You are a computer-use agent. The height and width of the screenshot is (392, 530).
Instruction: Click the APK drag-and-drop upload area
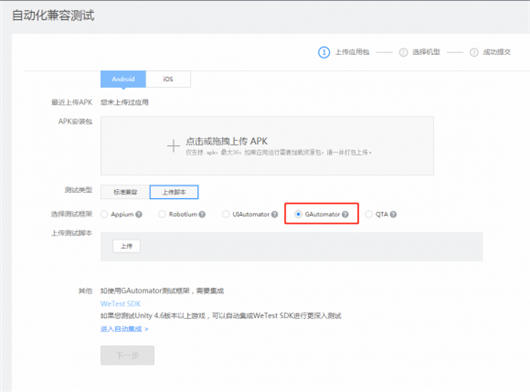(x=267, y=146)
